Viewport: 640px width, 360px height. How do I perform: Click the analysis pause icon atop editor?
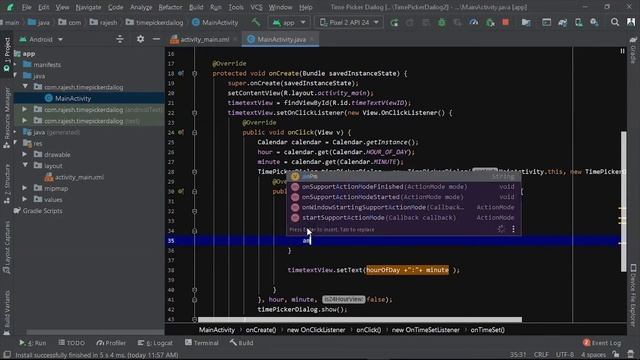click(622, 51)
